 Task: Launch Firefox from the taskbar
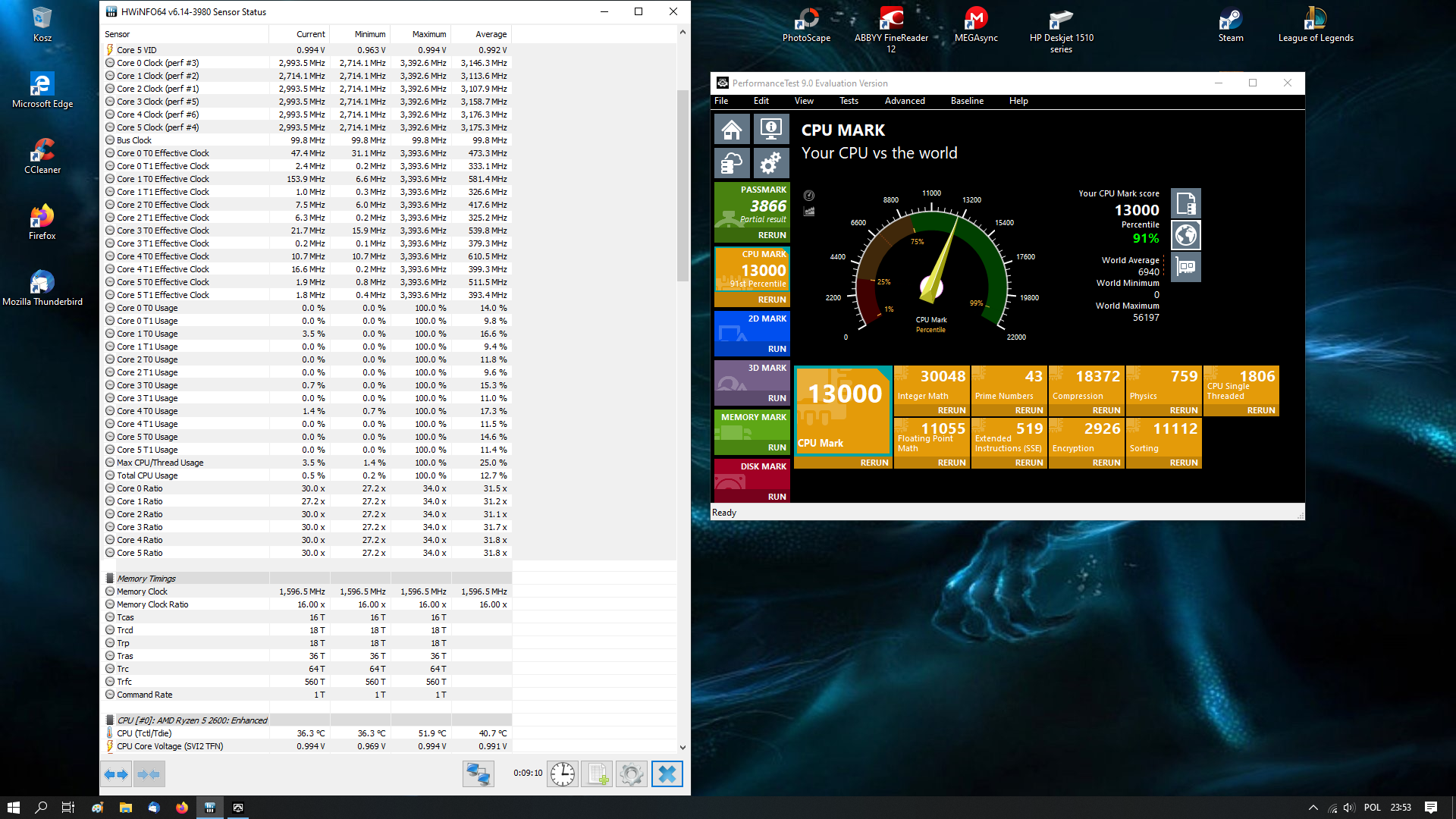pos(182,807)
